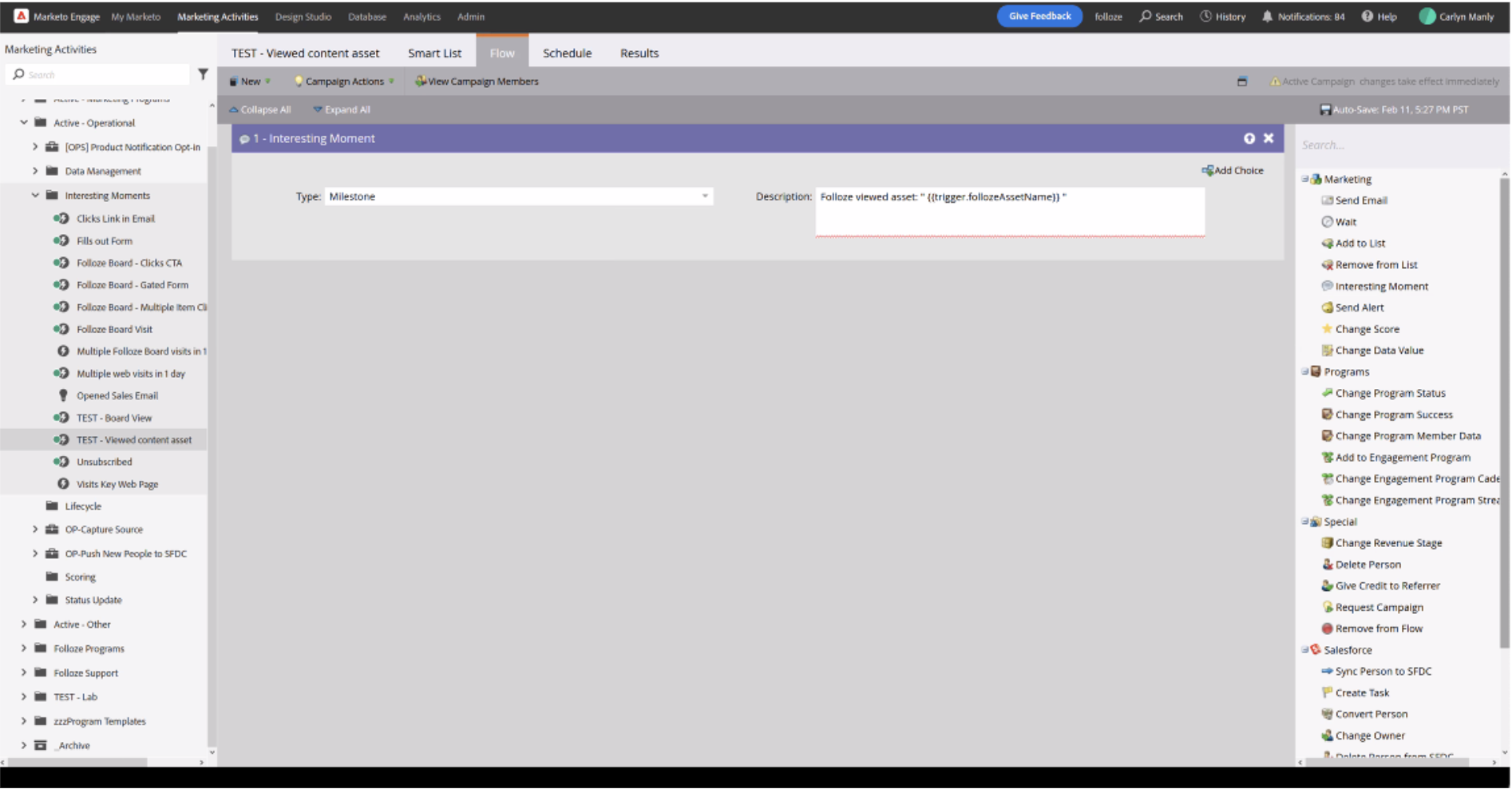Click the Send Email flow action icon
Image resolution: width=1512 pixels, height=789 pixels.
(x=1327, y=200)
